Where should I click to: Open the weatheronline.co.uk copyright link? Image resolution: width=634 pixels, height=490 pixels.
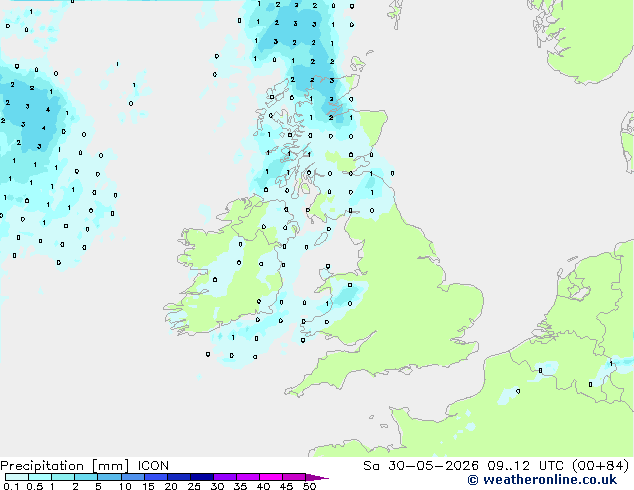point(542,480)
